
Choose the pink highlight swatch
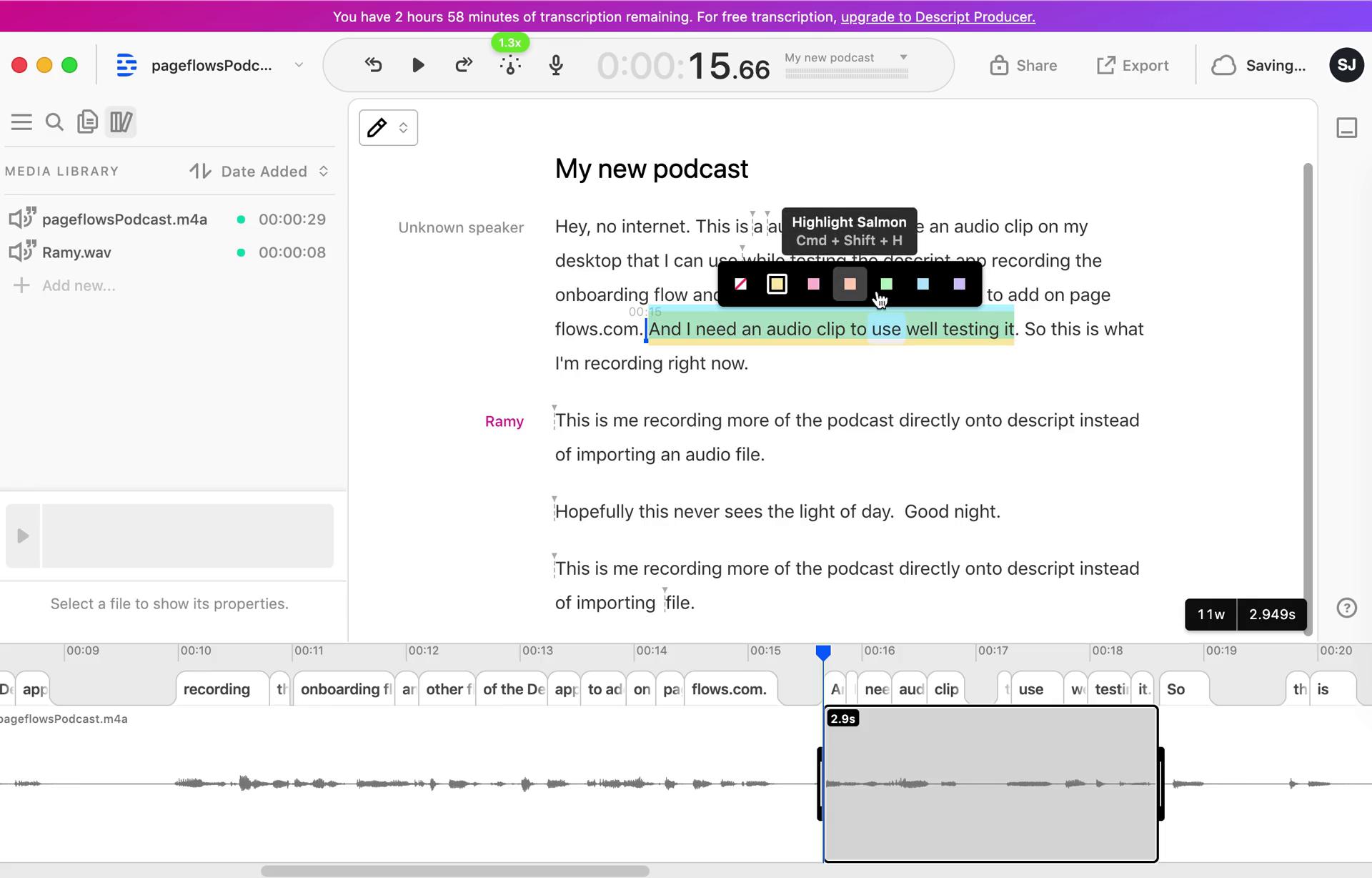click(x=813, y=285)
